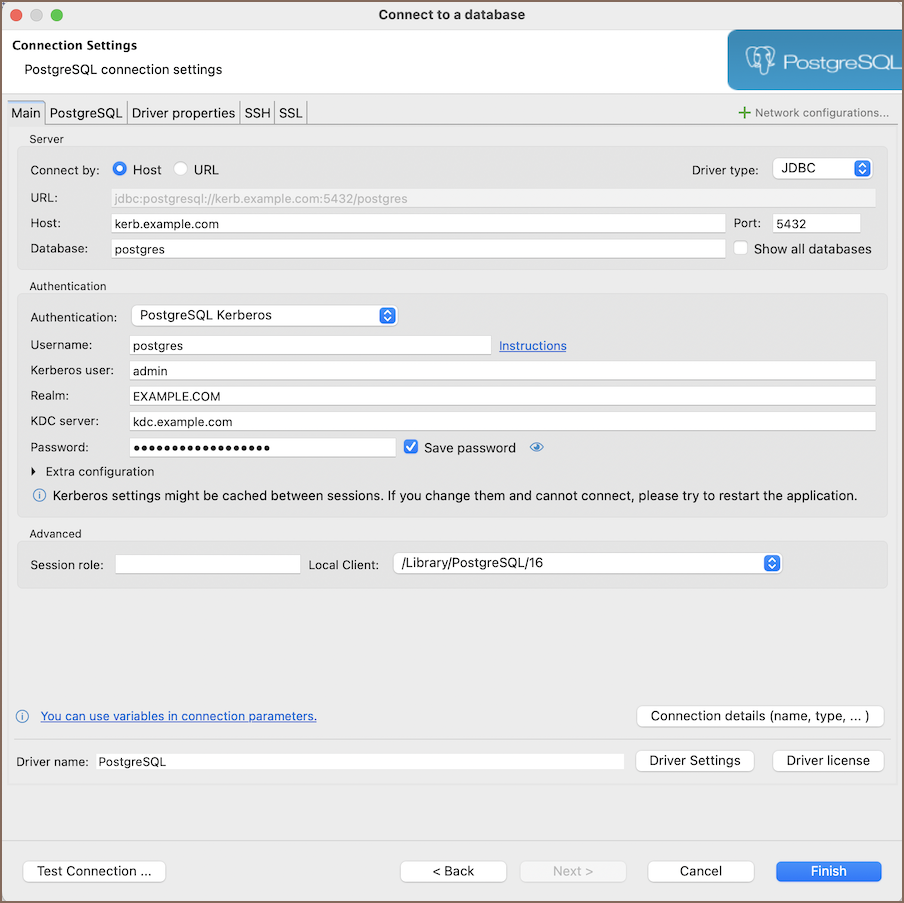Click the info icon beside Kerberos settings note
This screenshot has height=903, width=904.
click(x=40, y=495)
